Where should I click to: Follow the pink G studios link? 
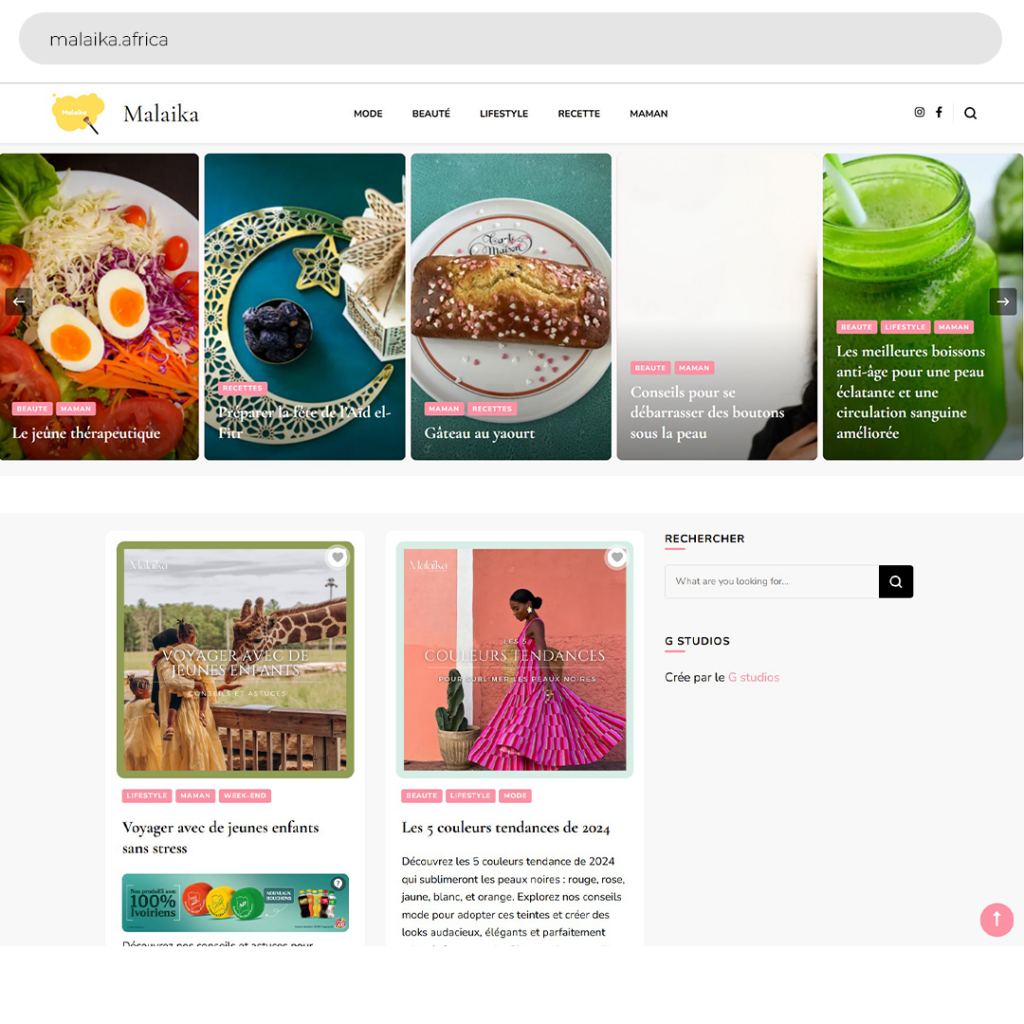click(754, 677)
